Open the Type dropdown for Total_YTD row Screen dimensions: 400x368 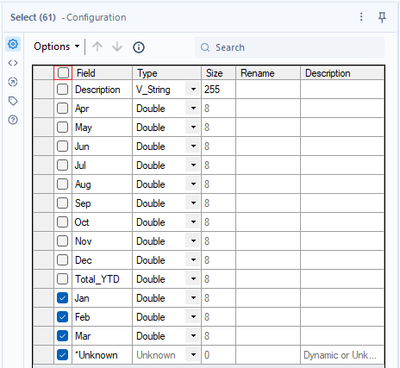click(x=193, y=279)
